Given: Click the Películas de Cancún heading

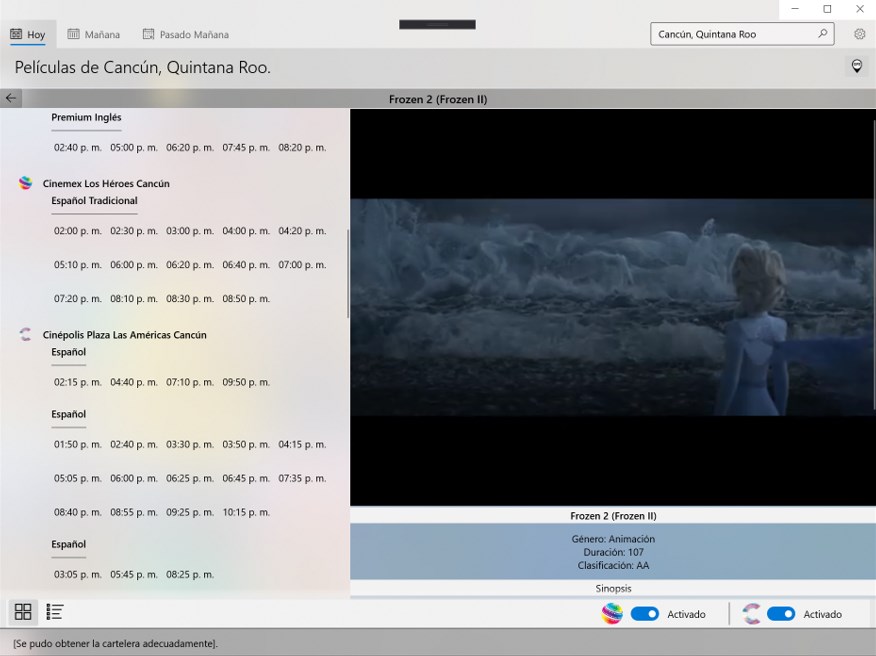Looking at the screenshot, I should point(142,67).
